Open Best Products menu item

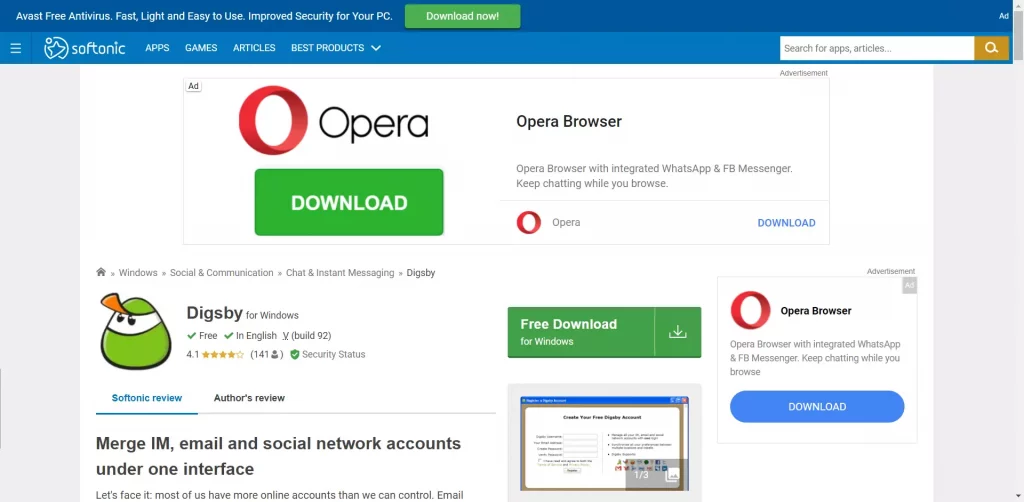point(328,48)
